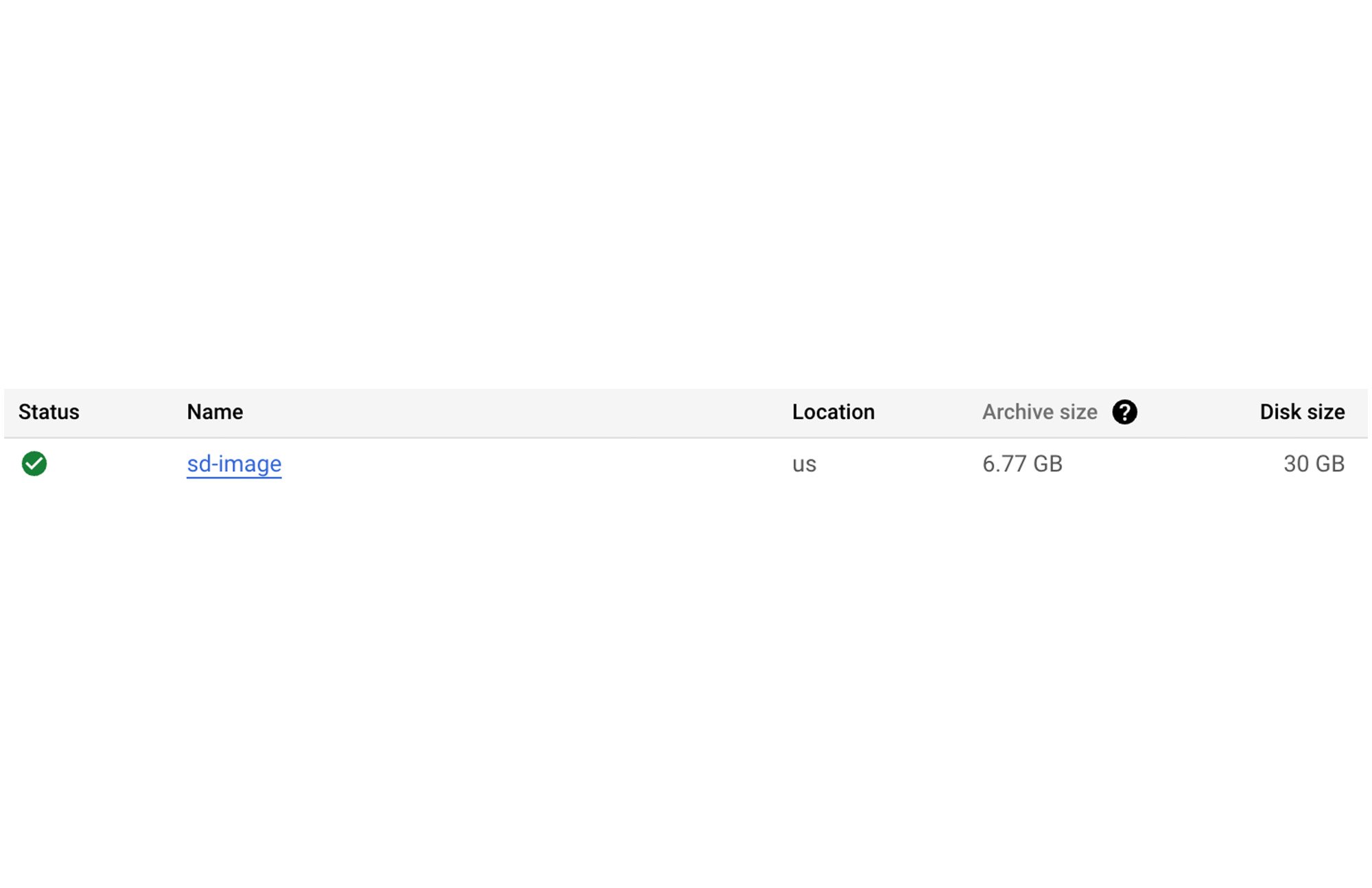Select the 6.77 GB archive size value
This screenshot has height=888, width=1372.
point(1022,464)
